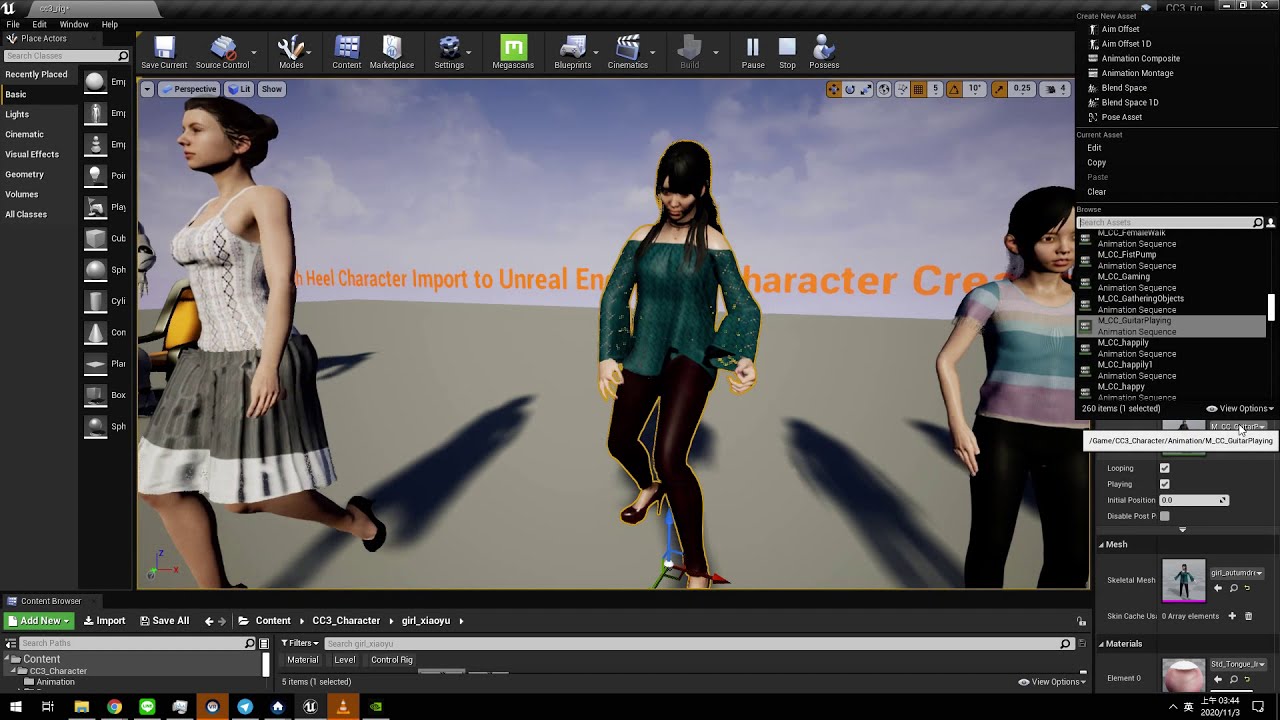Image resolution: width=1280 pixels, height=720 pixels.
Task: Go to CC3_Character breadcrumb folder
Action: pos(346,621)
